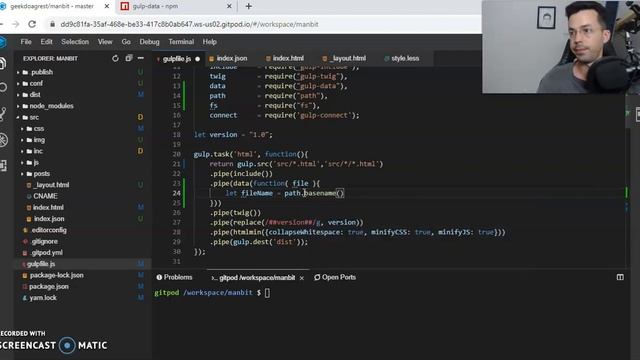Show the Problems panel
The image size is (640, 360).
coord(174,277)
